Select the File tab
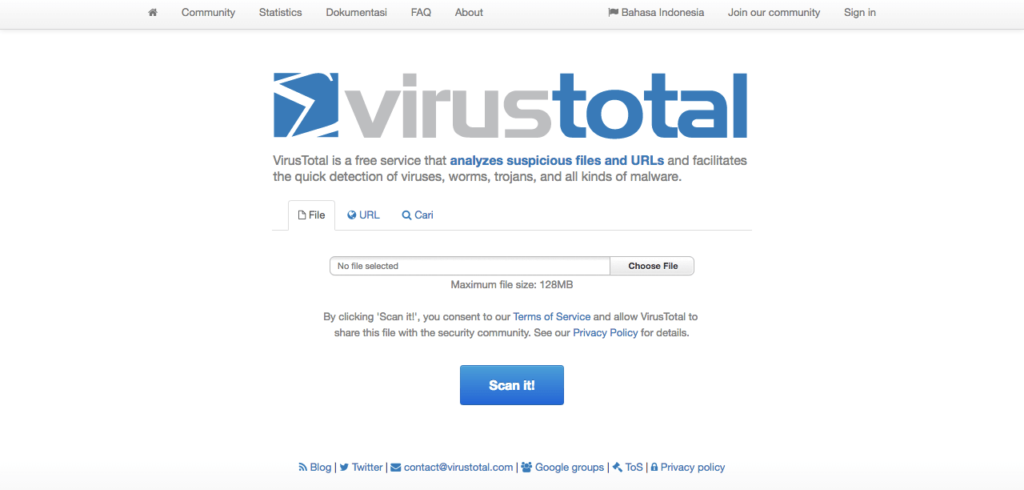The width and height of the screenshot is (1024, 490). 312,215
